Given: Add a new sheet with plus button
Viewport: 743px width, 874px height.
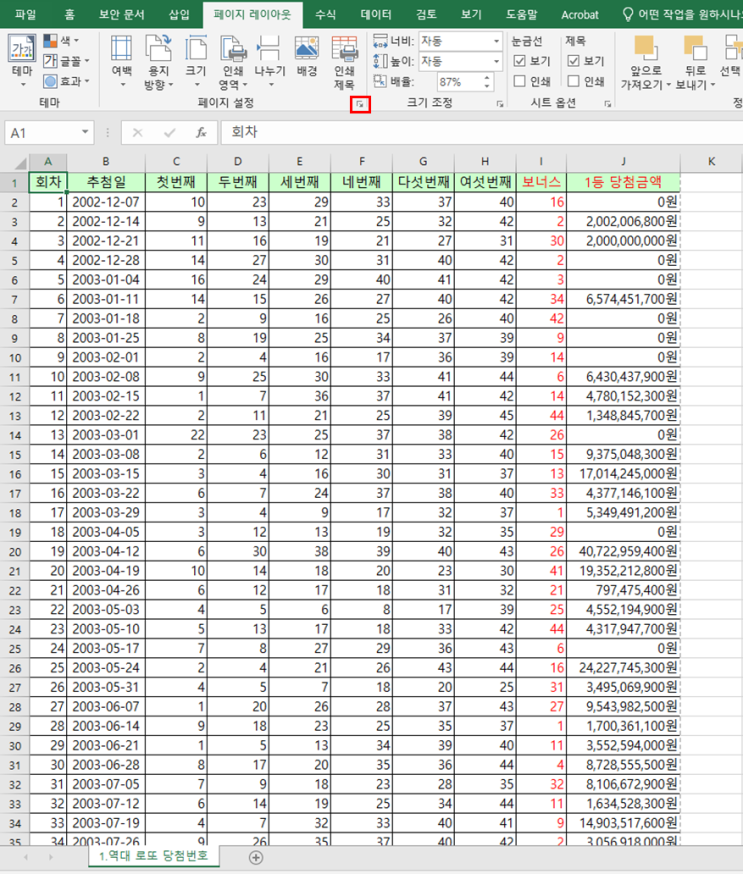Looking at the screenshot, I should [x=255, y=858].
